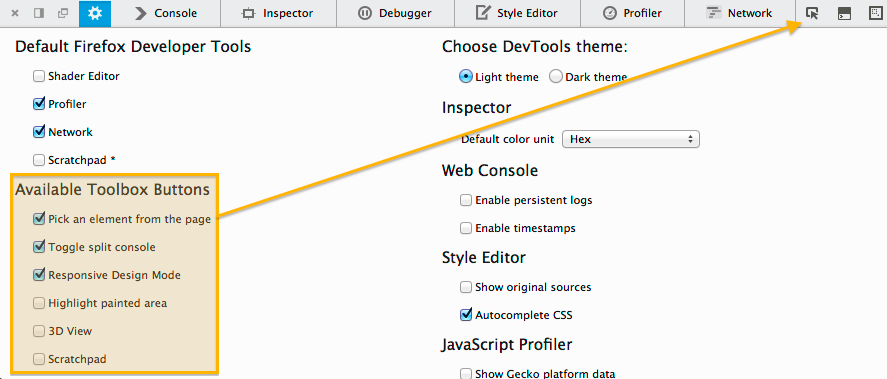Close the developer tools with X icon
The width and height of the screenshot is (887, 379).
pos(15,13)
